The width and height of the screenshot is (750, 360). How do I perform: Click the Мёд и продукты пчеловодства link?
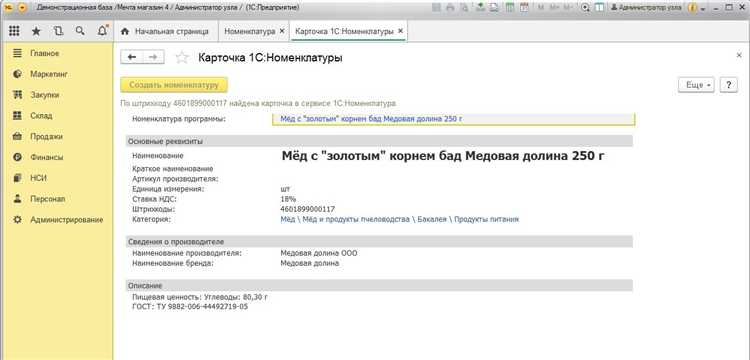point(355,219)
